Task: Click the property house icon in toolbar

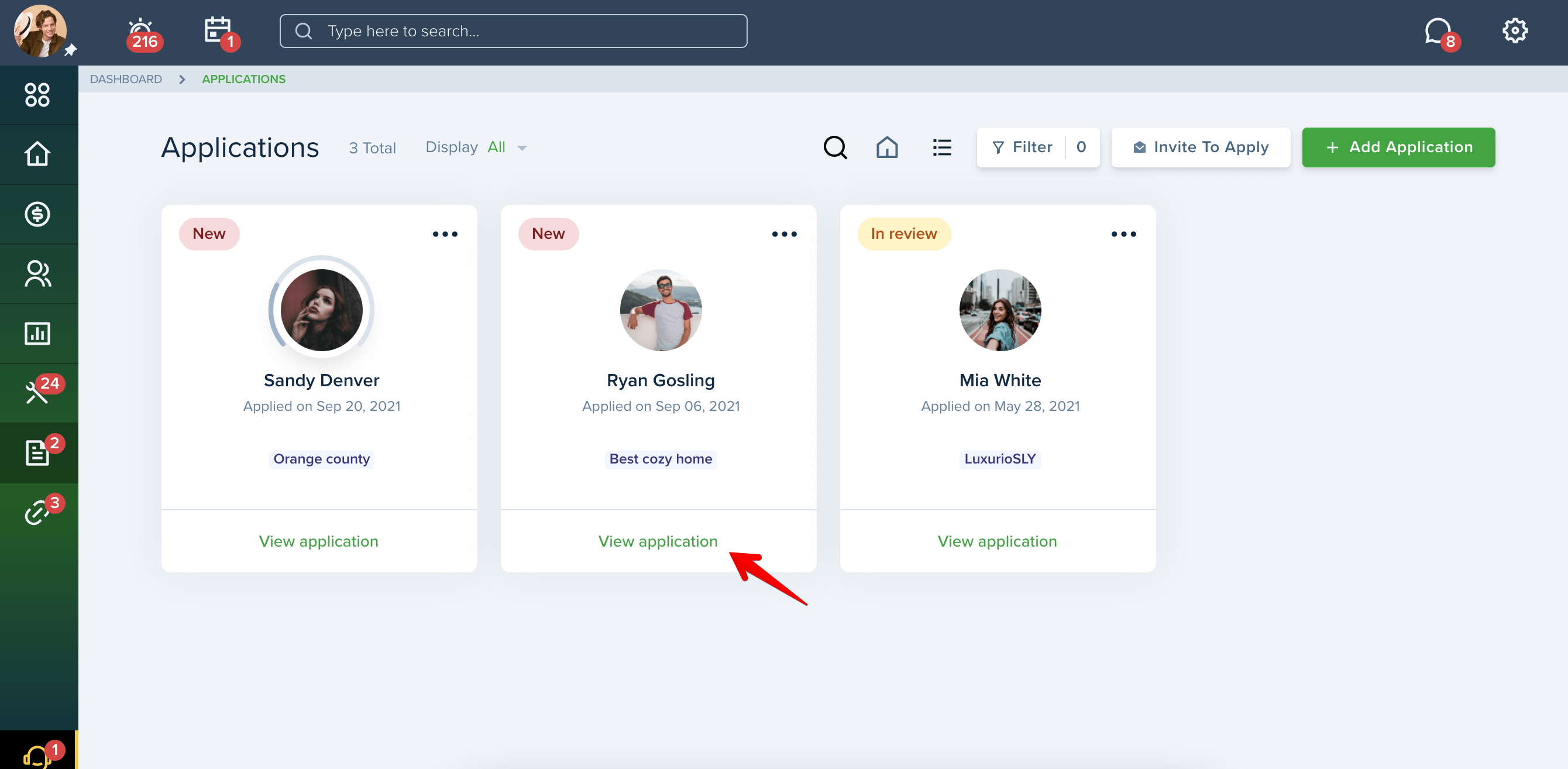Action: [x=888, y=147]
